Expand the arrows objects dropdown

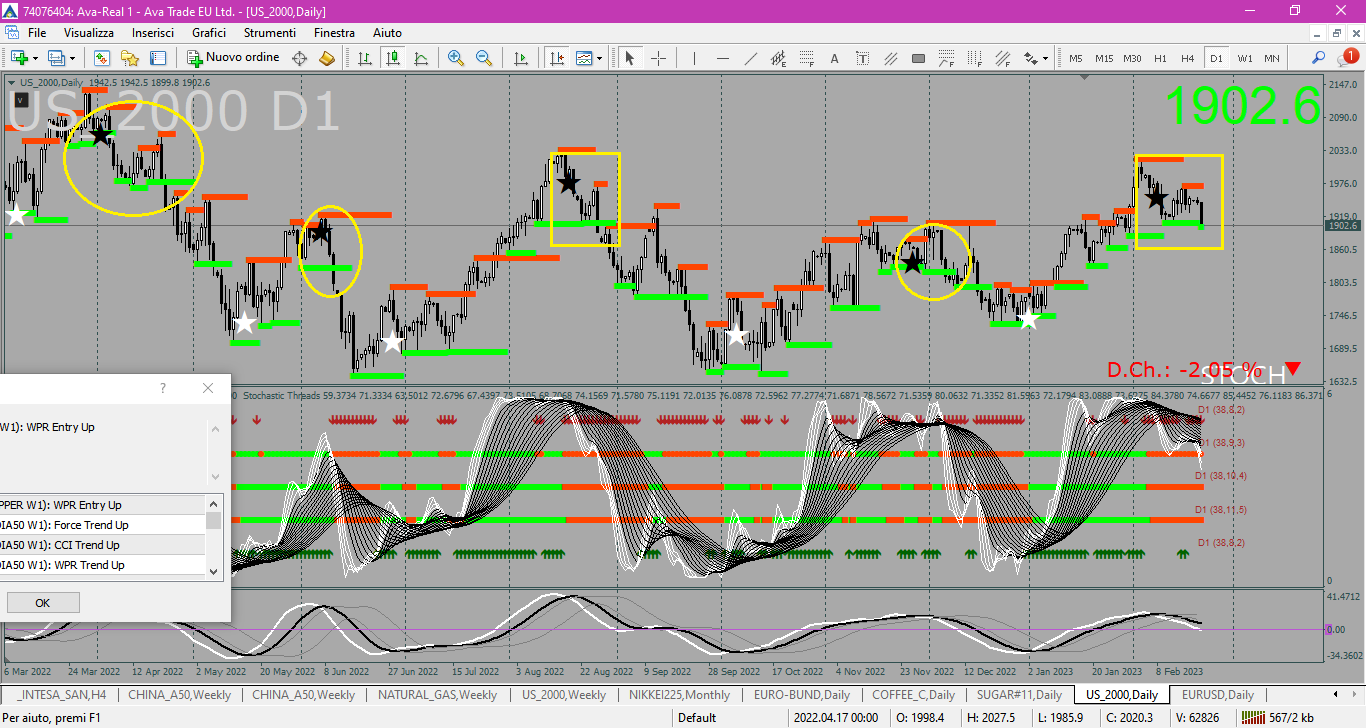tap(1045, 58)
